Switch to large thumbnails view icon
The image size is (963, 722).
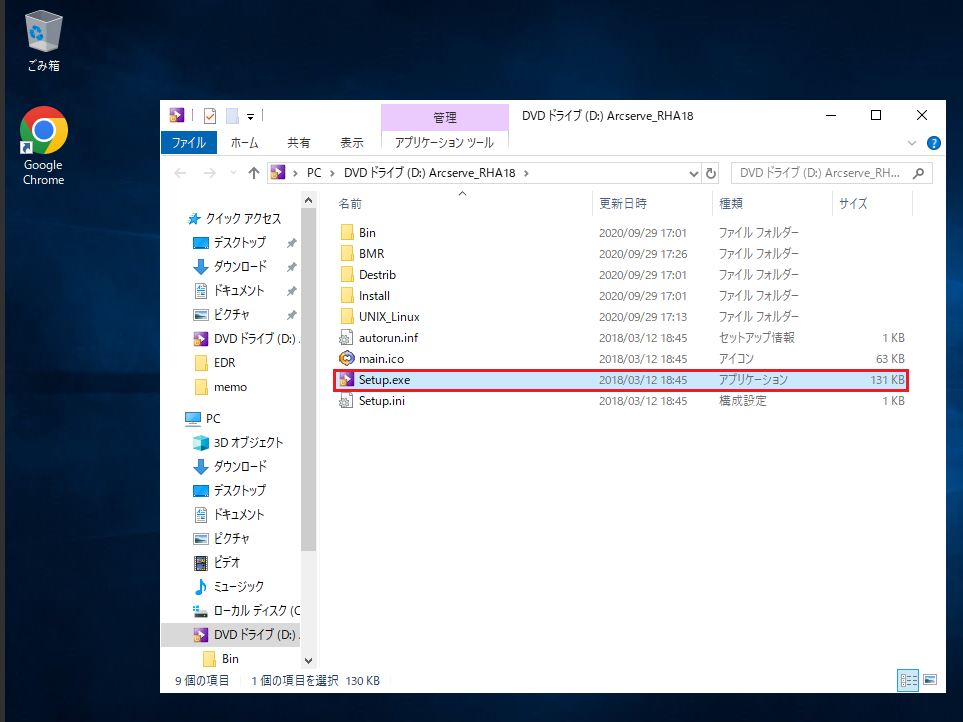coord(930,680)
